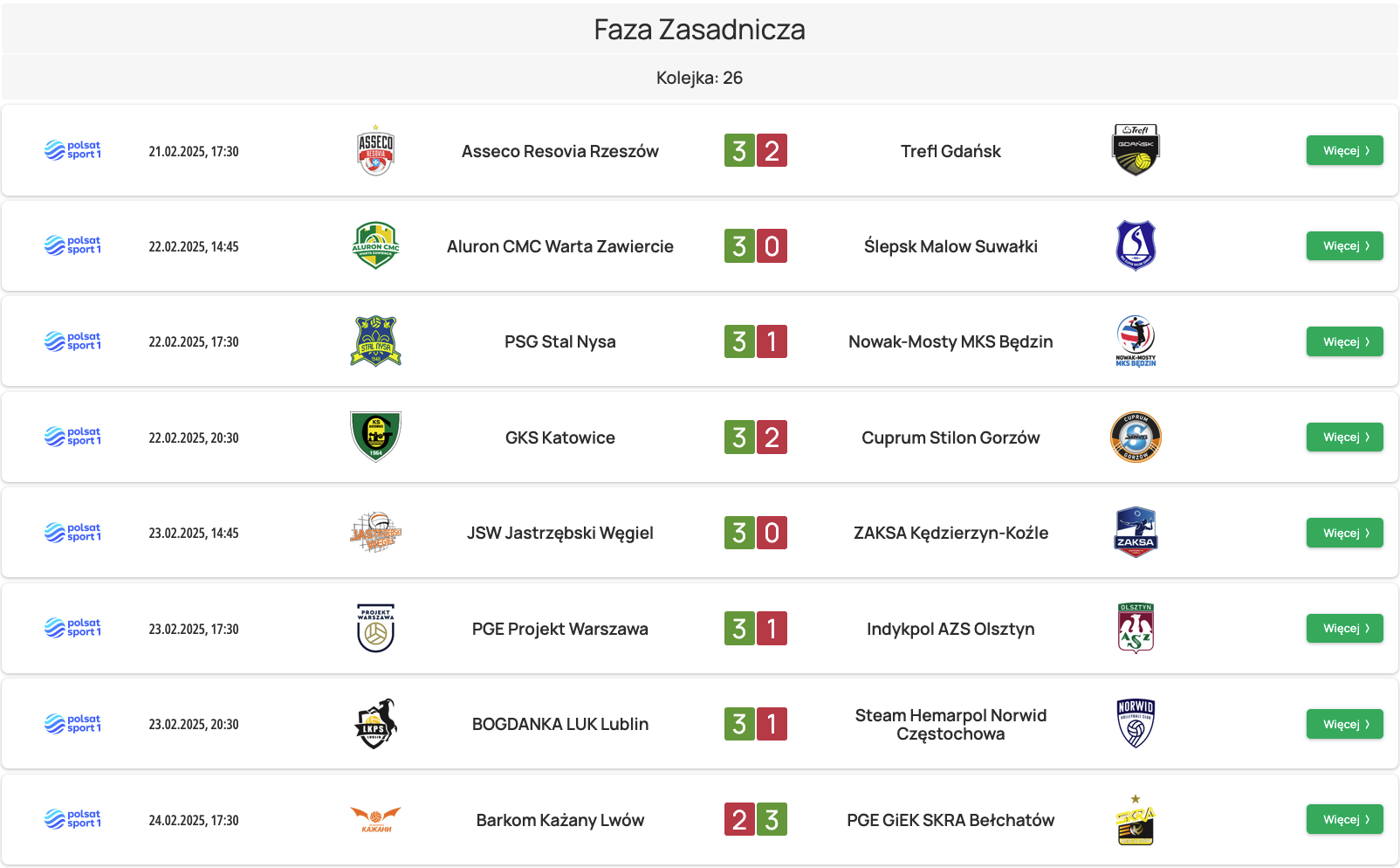Open Więcej for Asseco Resovia vs Trefl Gdańsk
Image resolution: width=1400 pixels, height=868 pixels.
click(x=1344, y=151)
